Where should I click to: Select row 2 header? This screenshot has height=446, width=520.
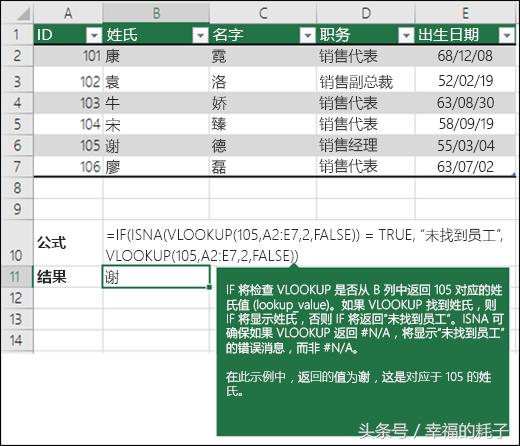(17, 56)
